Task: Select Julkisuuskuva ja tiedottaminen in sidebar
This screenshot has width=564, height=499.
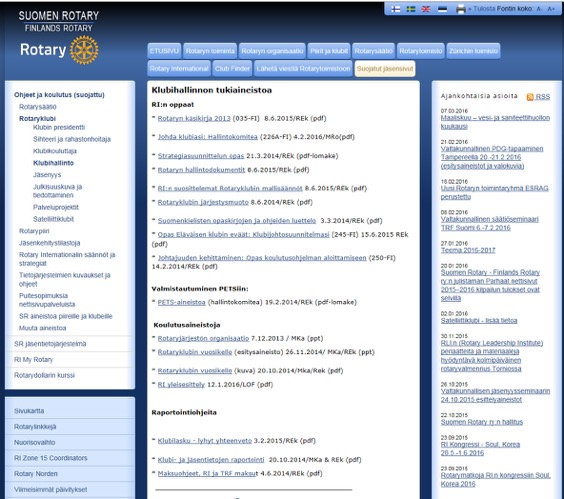Action: pyautogui.click(x=58, y=191)
